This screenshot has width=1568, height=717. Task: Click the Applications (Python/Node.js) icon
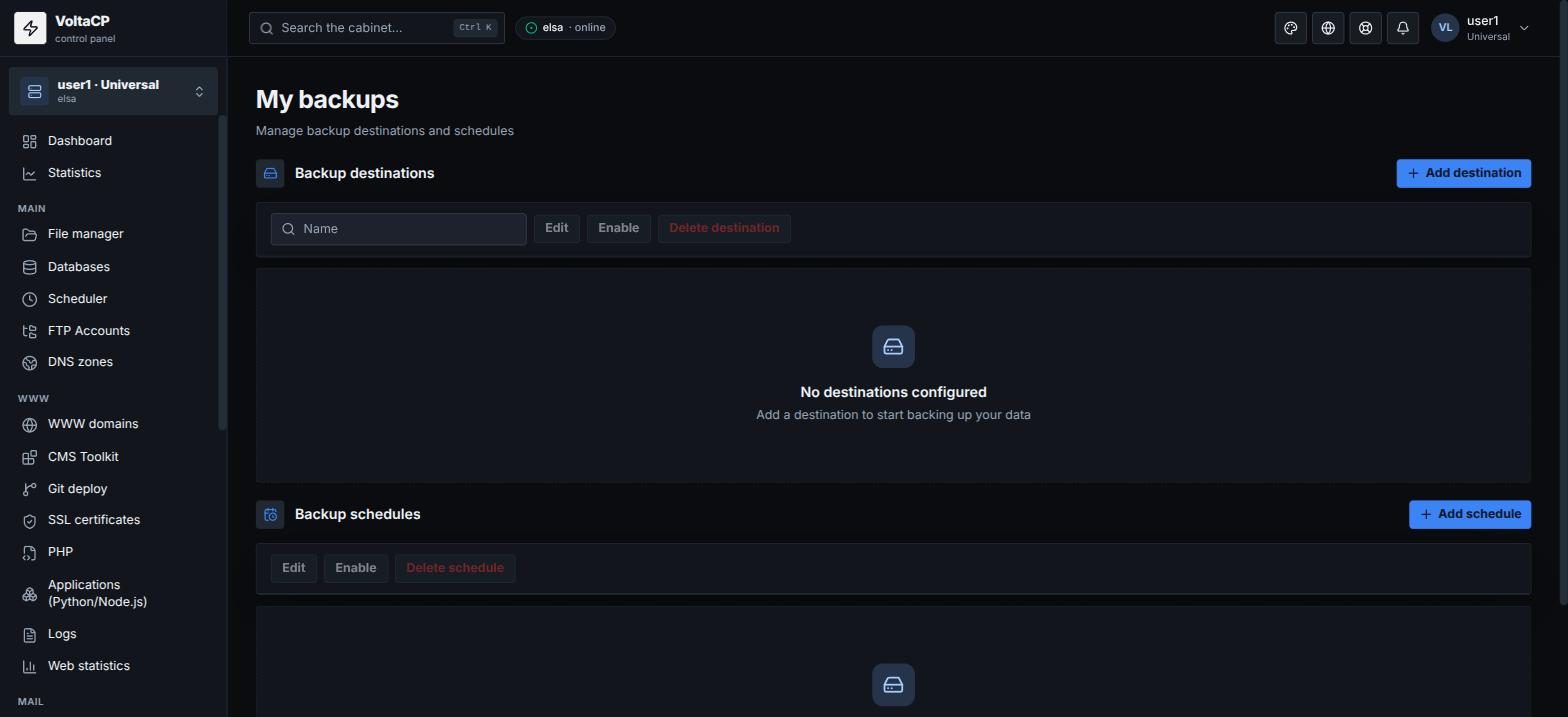tap(30, 593)
